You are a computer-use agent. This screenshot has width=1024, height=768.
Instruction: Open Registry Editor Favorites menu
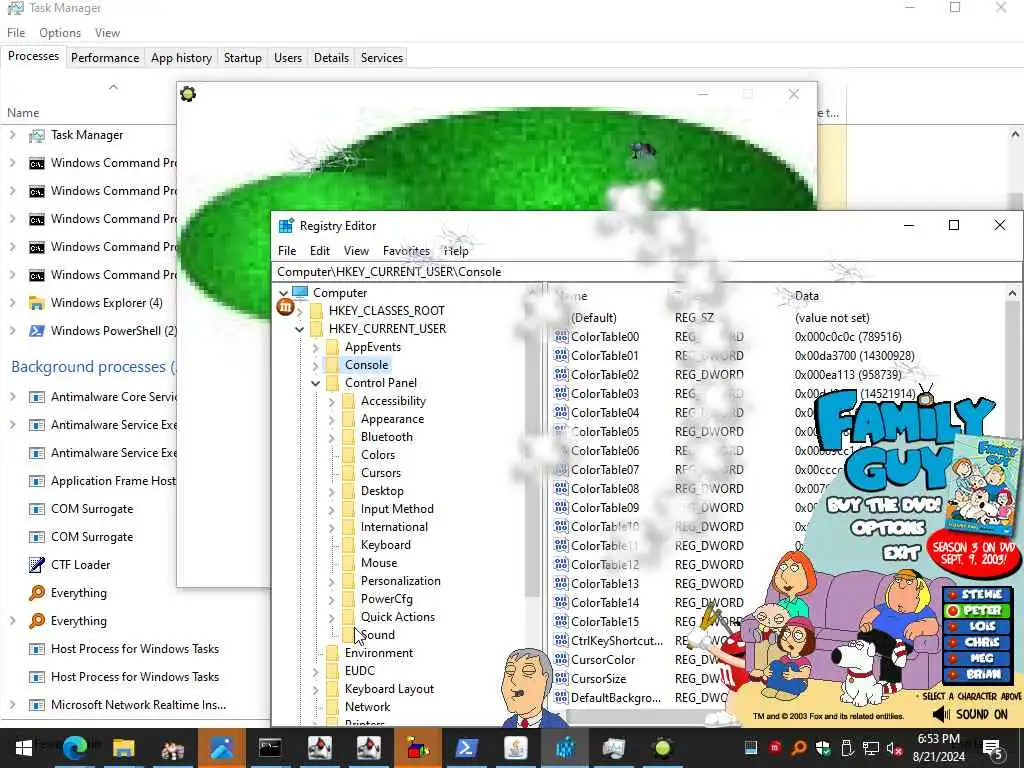(x=406, y=251)
